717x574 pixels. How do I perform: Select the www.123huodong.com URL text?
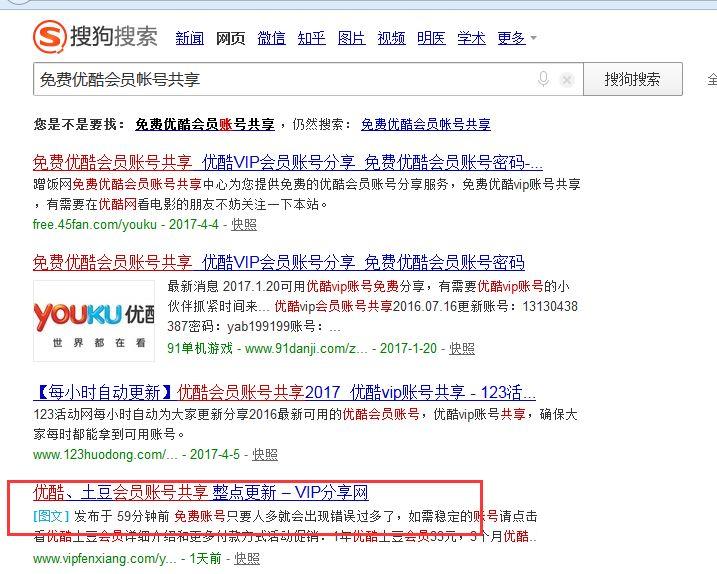[105, 455]
